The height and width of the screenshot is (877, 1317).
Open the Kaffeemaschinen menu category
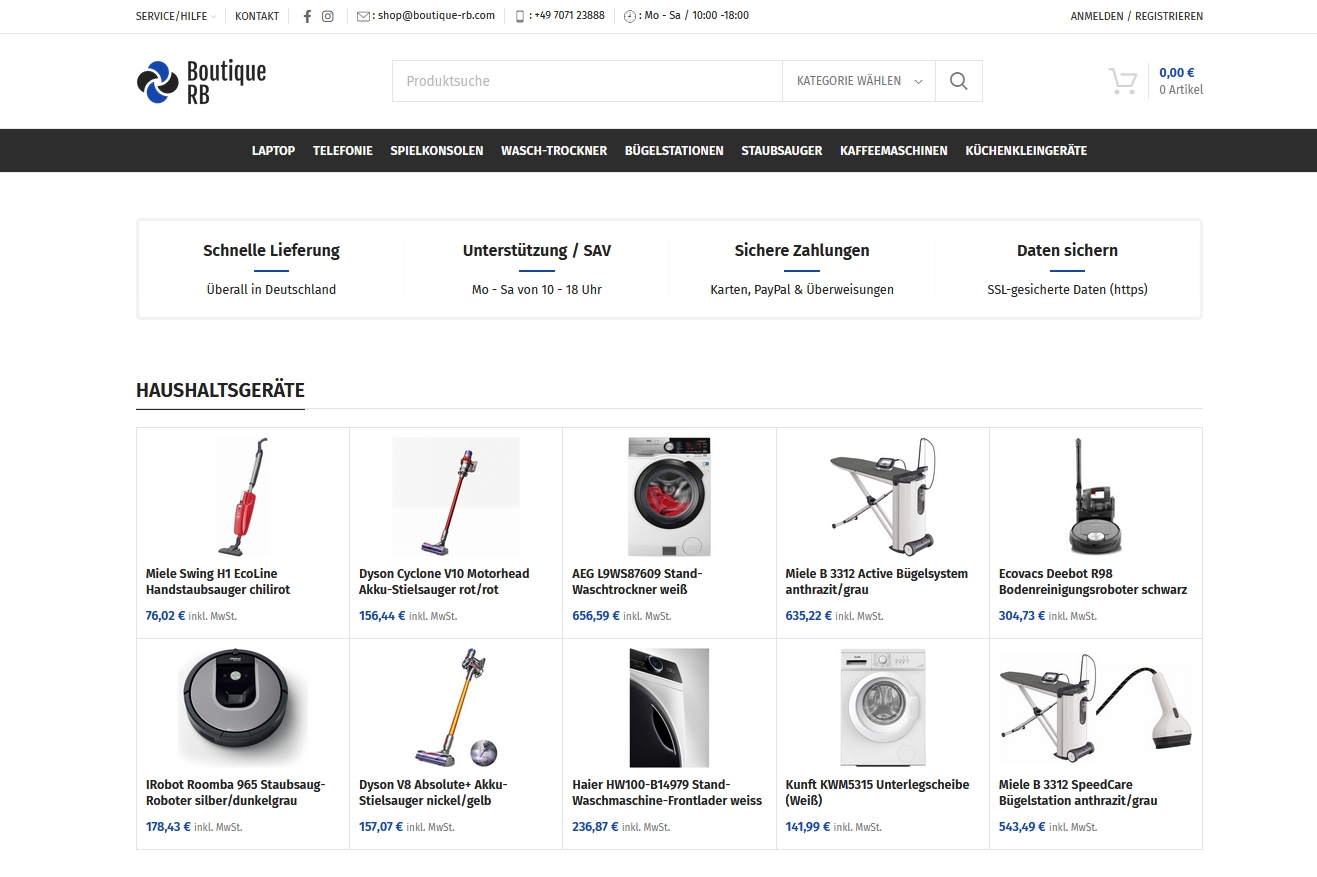coord(894,151)
